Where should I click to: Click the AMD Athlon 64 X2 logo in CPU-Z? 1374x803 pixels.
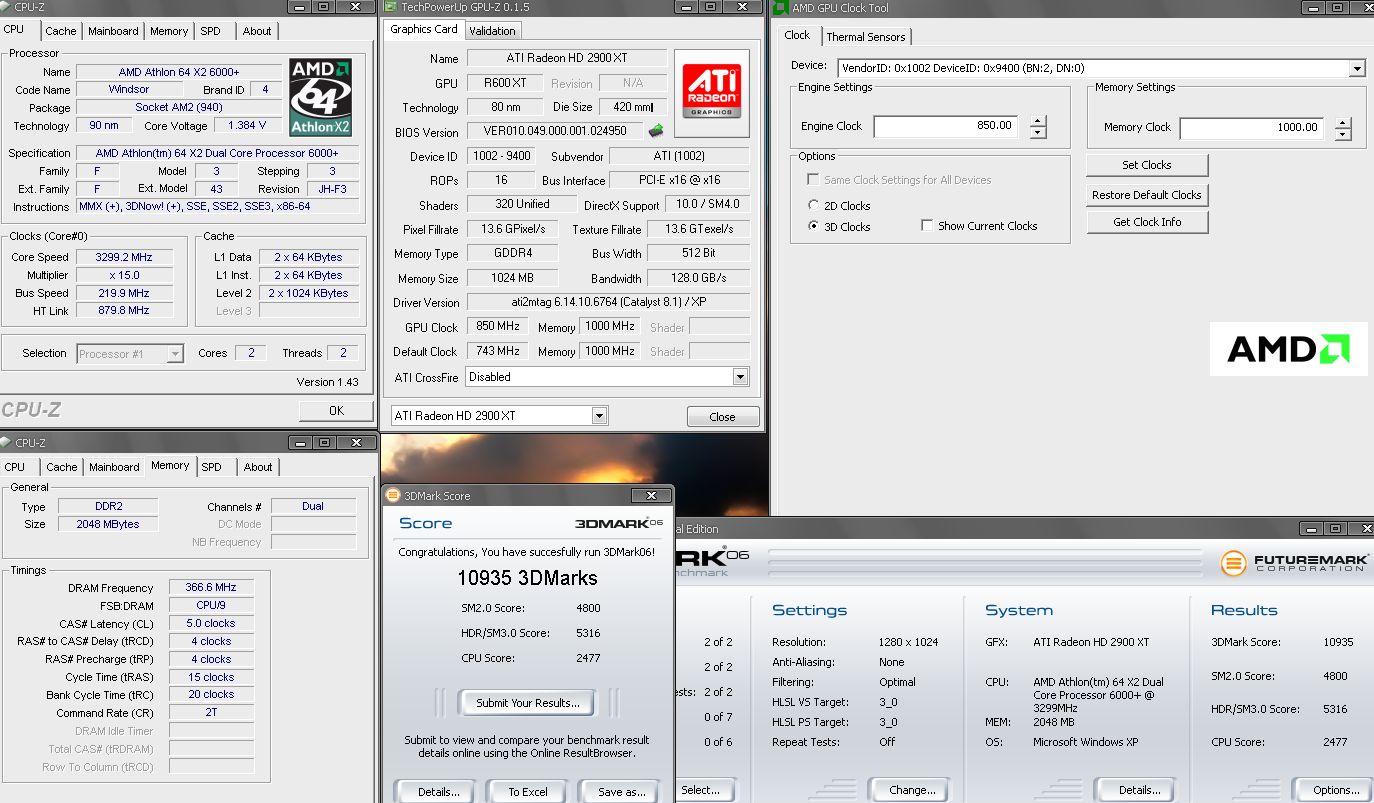[321, 97]
